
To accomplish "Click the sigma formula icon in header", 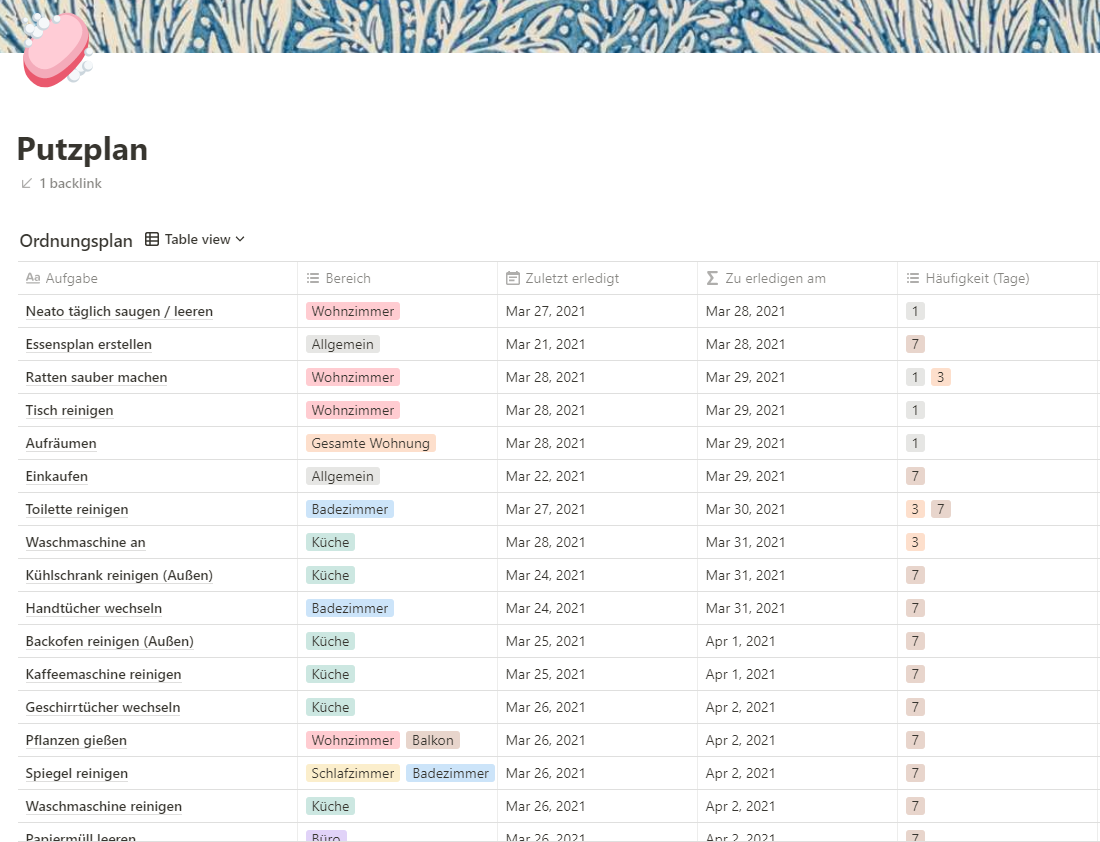I will pyautogui.click(x=712, y=279).
